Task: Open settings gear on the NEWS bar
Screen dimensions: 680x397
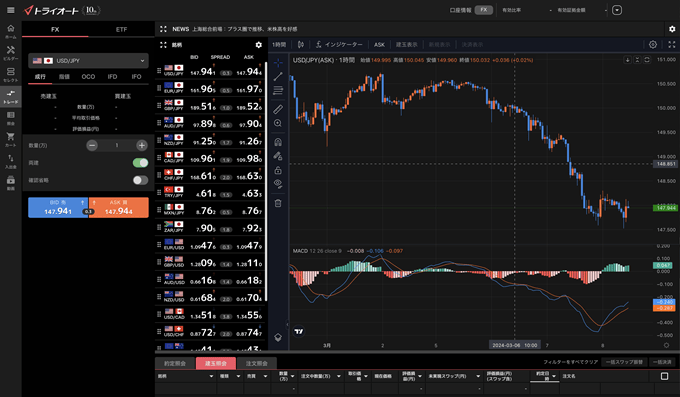Action: point(672,29)
